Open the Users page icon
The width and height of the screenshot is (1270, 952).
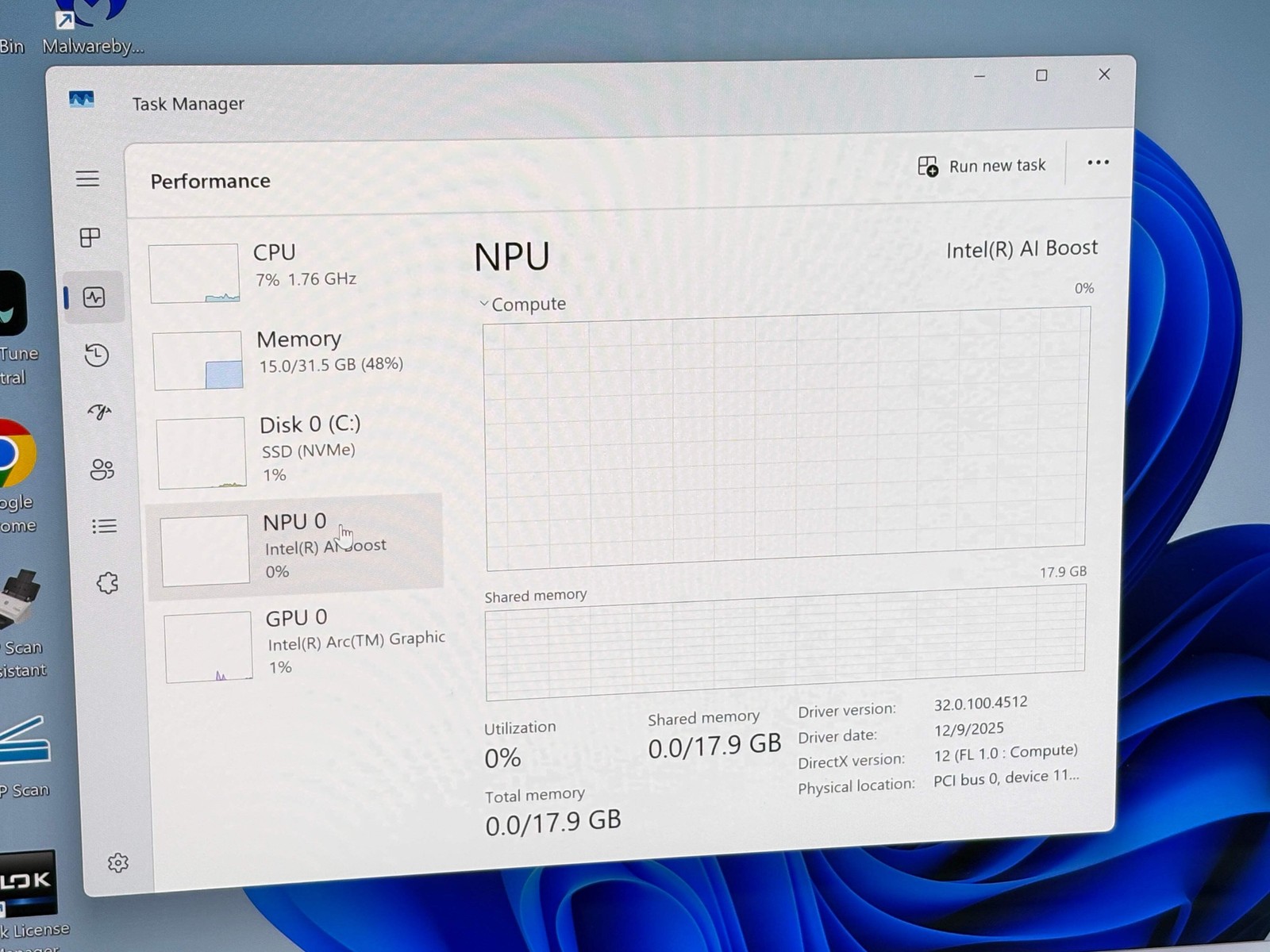click(x=102, y=469)
